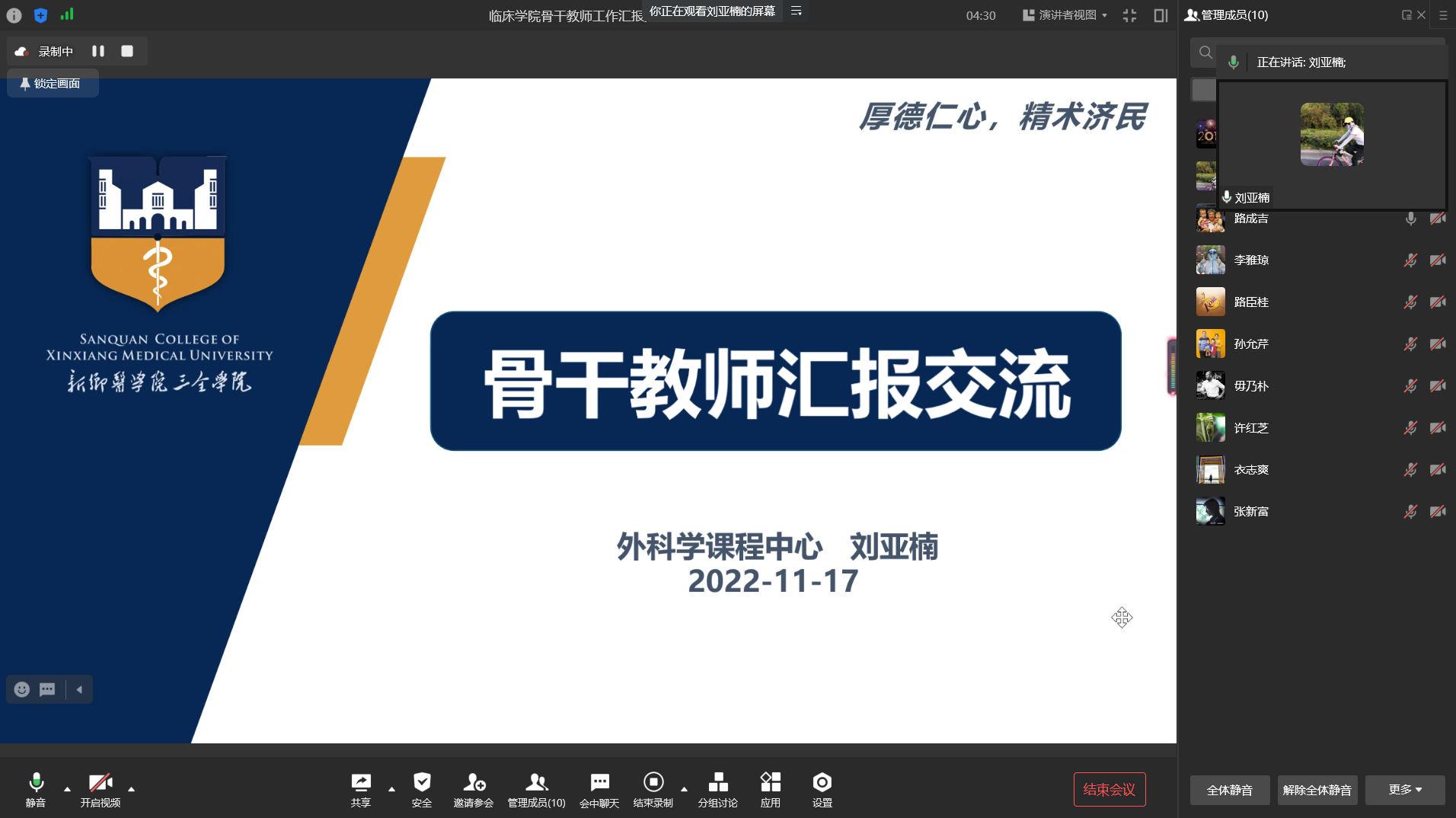1456x818 pixels.
Task: Open 管理成员(10) in bottom toolbar
Action: (x=536, y=783)
